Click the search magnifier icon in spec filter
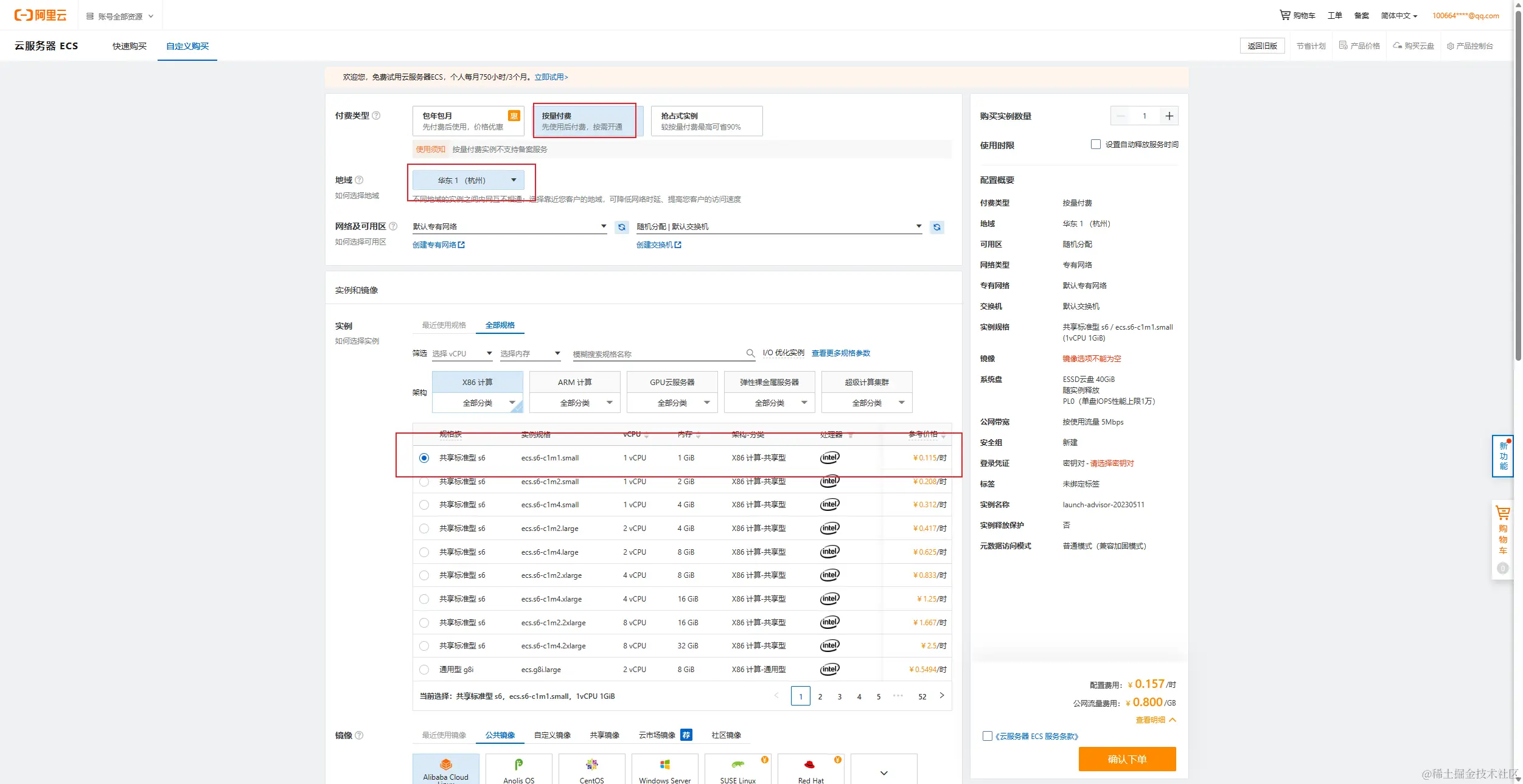This screenshot has width=1523, height=784. 750,353
